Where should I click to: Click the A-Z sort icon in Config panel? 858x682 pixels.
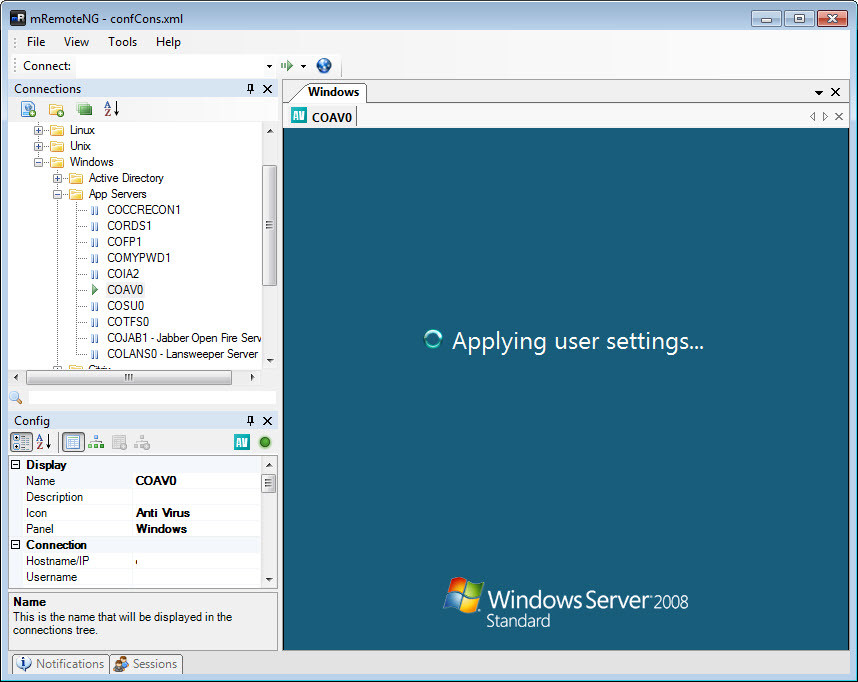[x=42, y=442]
